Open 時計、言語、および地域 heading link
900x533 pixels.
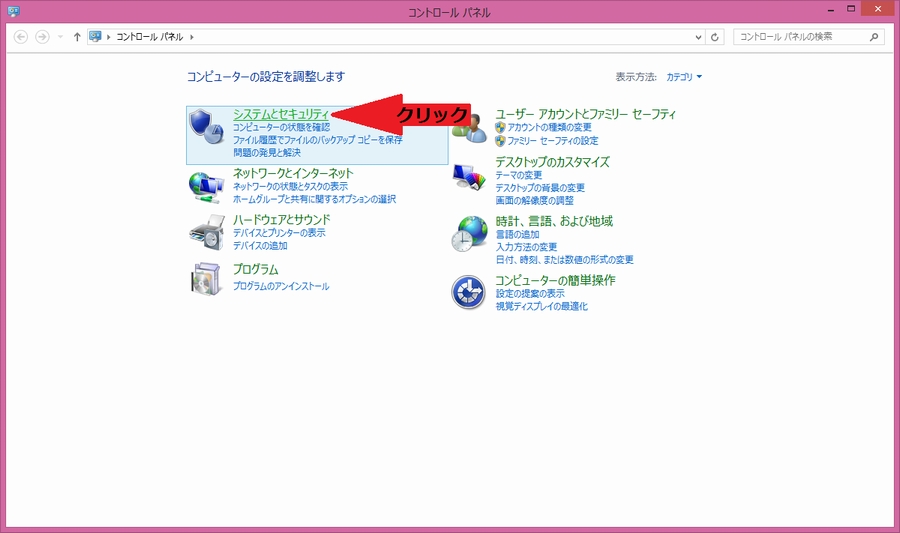point(554,221)
